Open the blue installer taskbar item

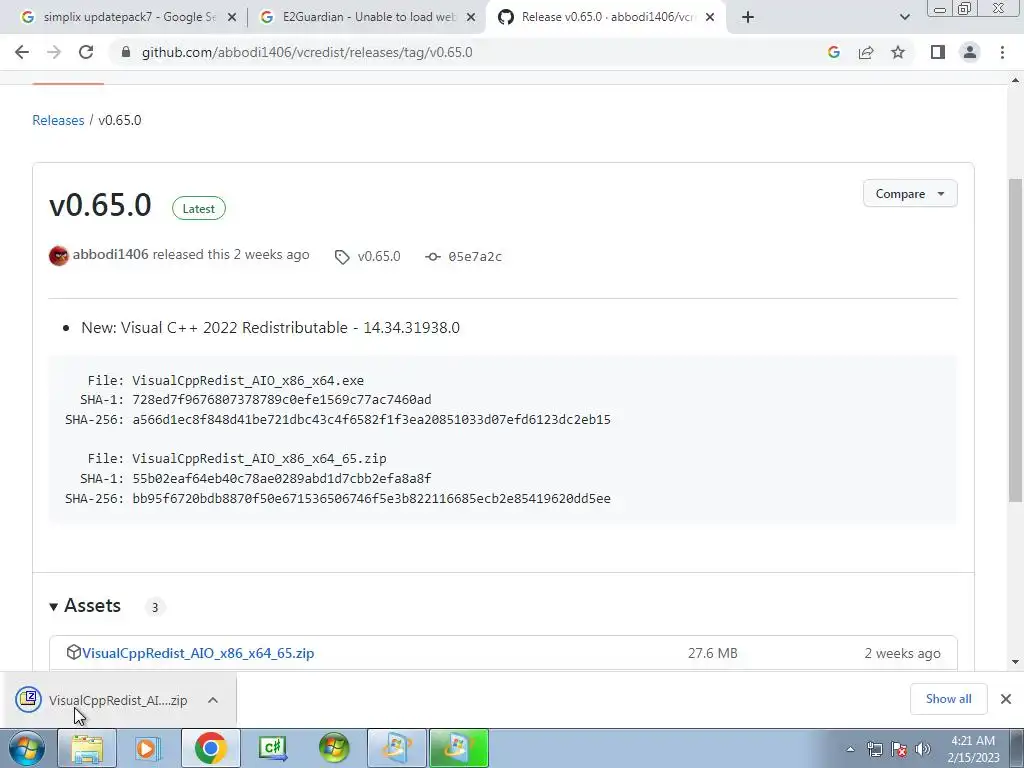(x=396, y=748)
